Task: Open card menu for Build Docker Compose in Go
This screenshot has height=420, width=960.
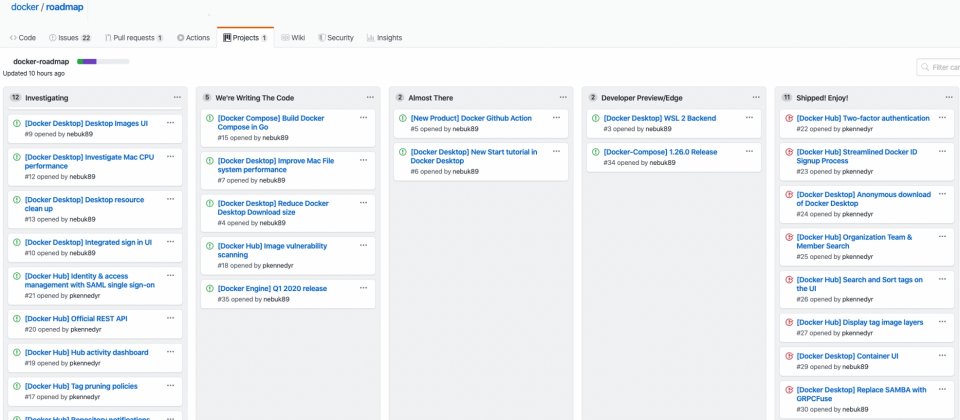Action: tap(363, 118)
